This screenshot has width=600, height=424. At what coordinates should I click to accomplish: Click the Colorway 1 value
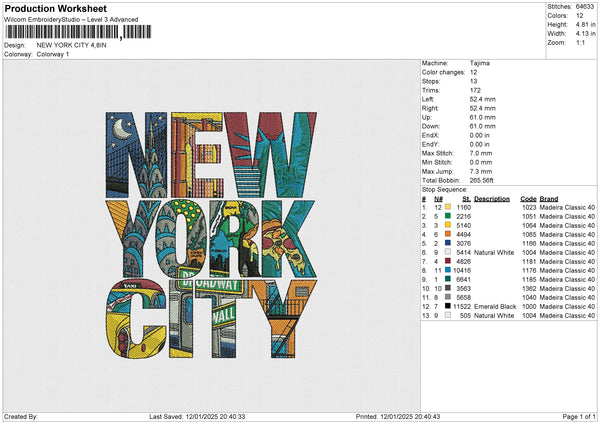[x=53, y=55]
